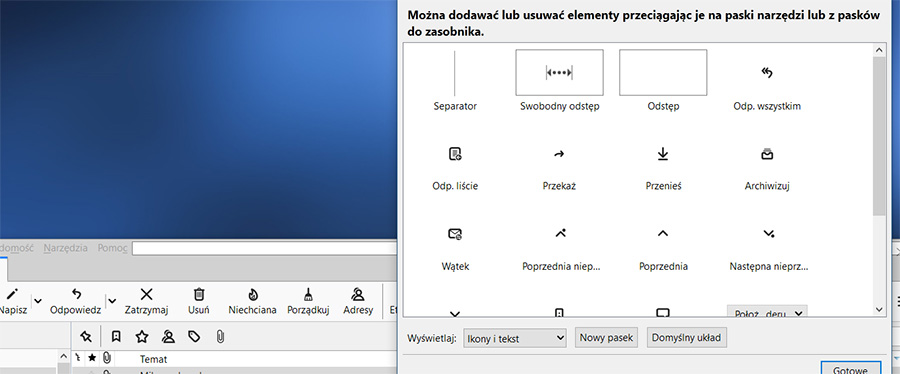Toggle the starred messages quick filter

[142, 337]
